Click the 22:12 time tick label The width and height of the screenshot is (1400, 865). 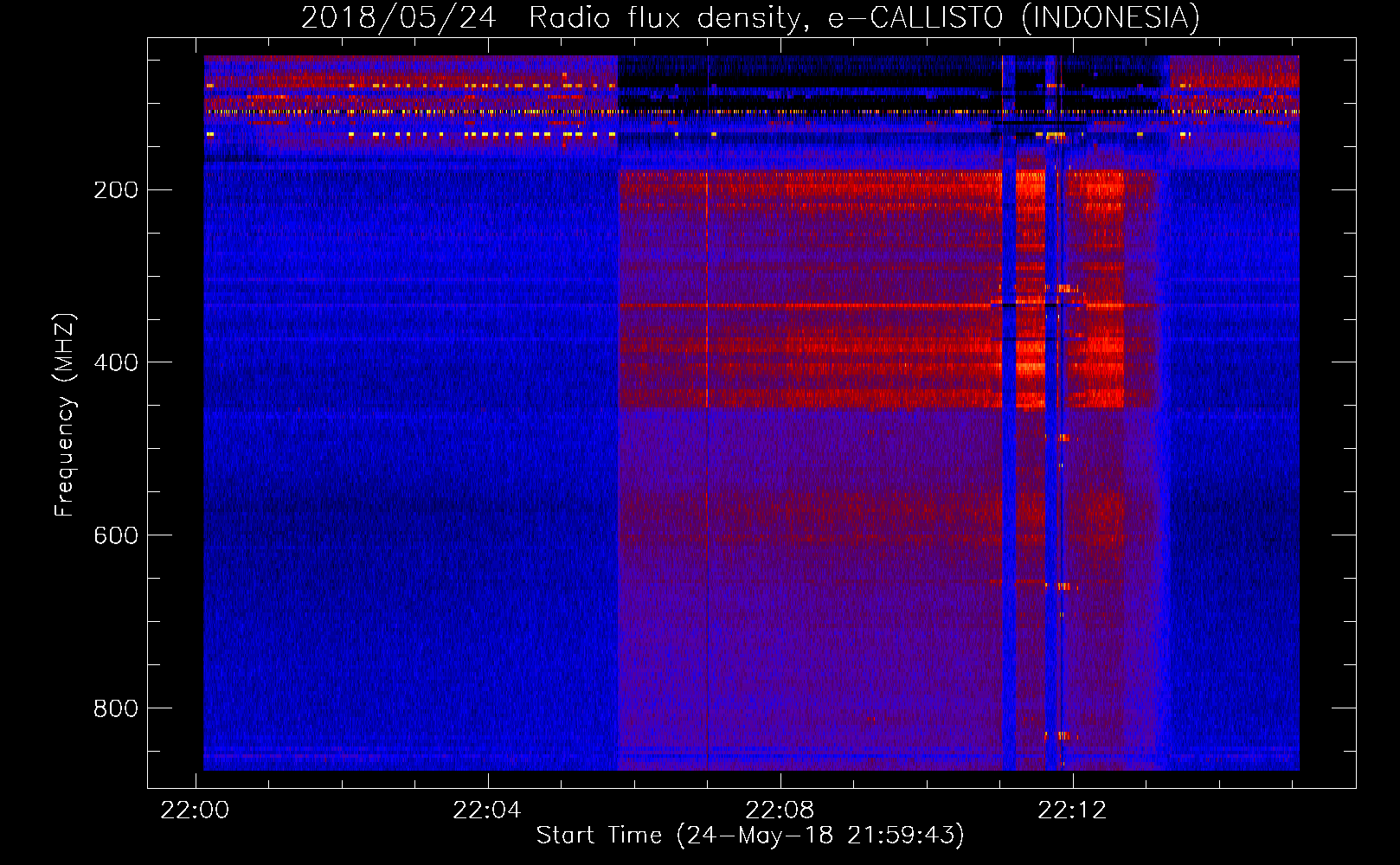pyautogui.click(x=1072, y=811)
